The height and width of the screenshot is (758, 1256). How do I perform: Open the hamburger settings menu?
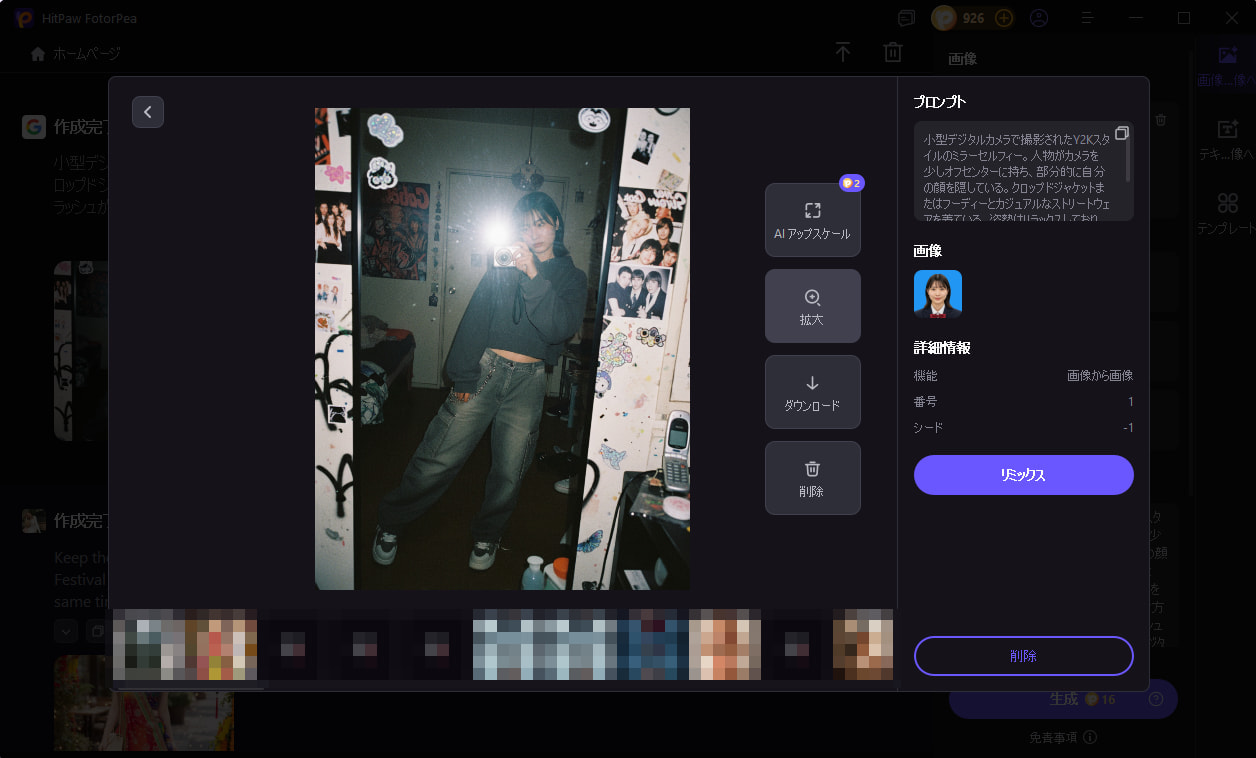pos(1086,18)
